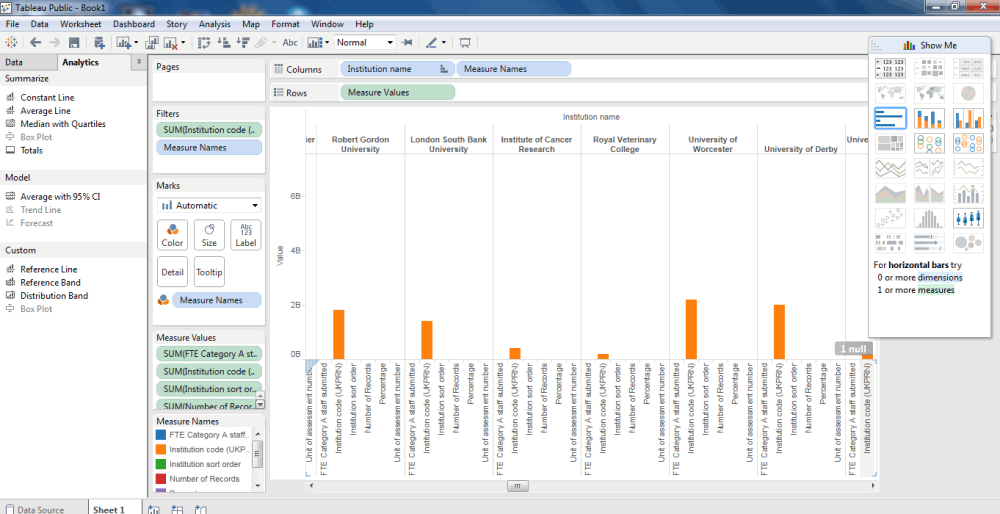Click the Tableau start page icon
Screen dimensions: 1000x514
[x=11, y=43]
